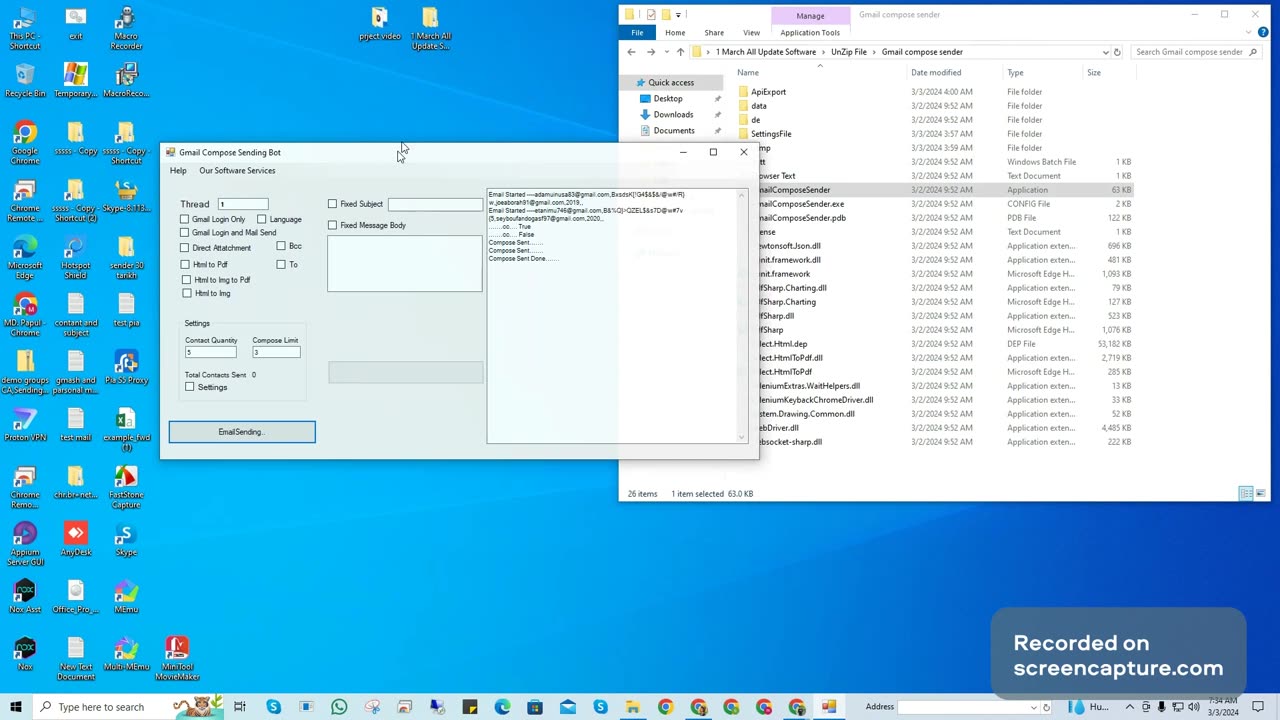Enable Gmail Login and Mail Send checkbox
This screenshot has height=720, width=1280.
pyautogui.click(x=185, y=233)
